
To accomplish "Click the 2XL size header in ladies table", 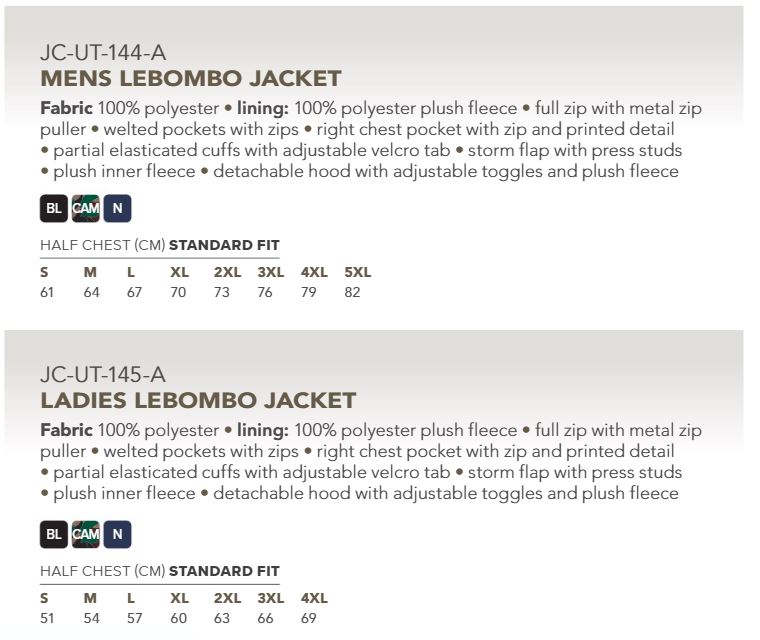I will [x=227, y=598].
